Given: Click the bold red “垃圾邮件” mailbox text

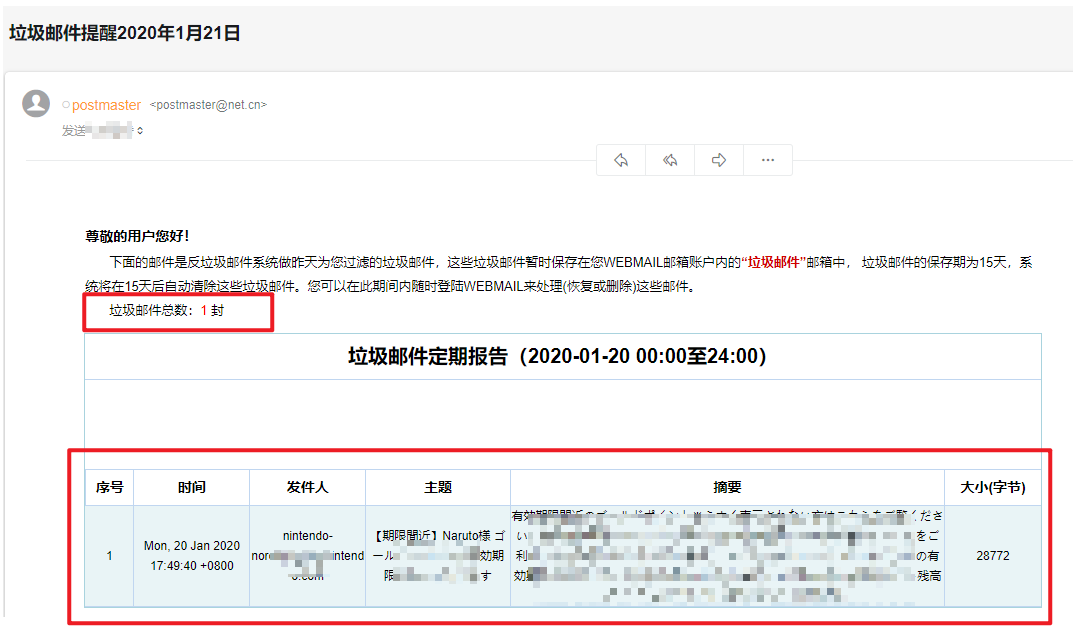Looking at the screenshot, I should pos(775,262).
